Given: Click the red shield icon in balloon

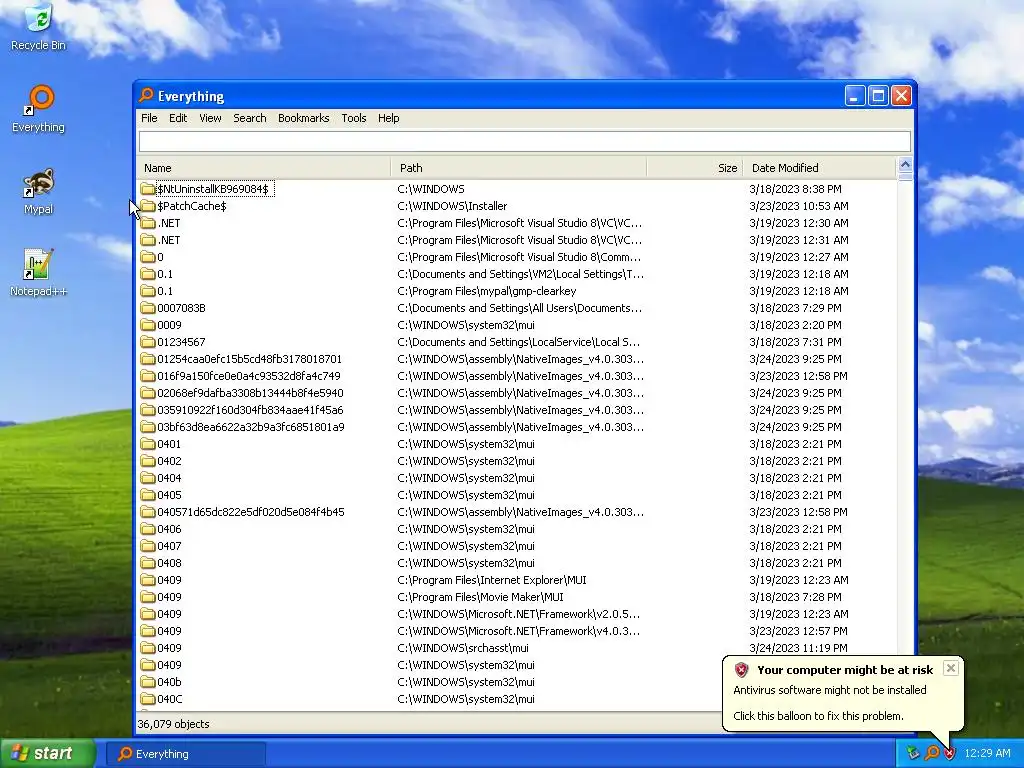Looking at the screenshot, I should pos(741,669).
